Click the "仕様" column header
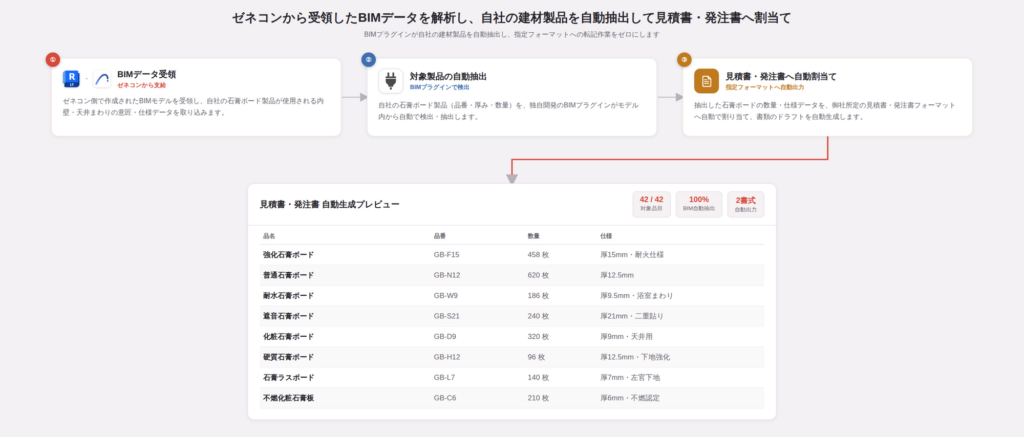The height and width of the screenshot is (437, 1024). pyautogui.click(x=606, y=236)
